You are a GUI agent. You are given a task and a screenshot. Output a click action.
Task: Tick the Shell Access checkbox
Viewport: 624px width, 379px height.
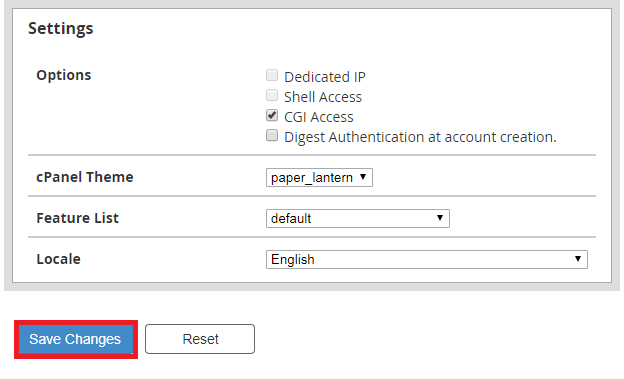point(272,95)
